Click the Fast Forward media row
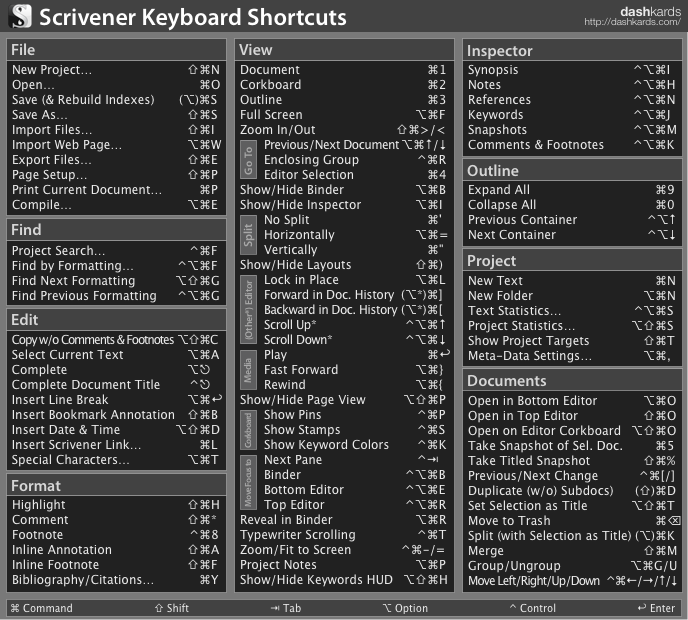 (355, 370)
